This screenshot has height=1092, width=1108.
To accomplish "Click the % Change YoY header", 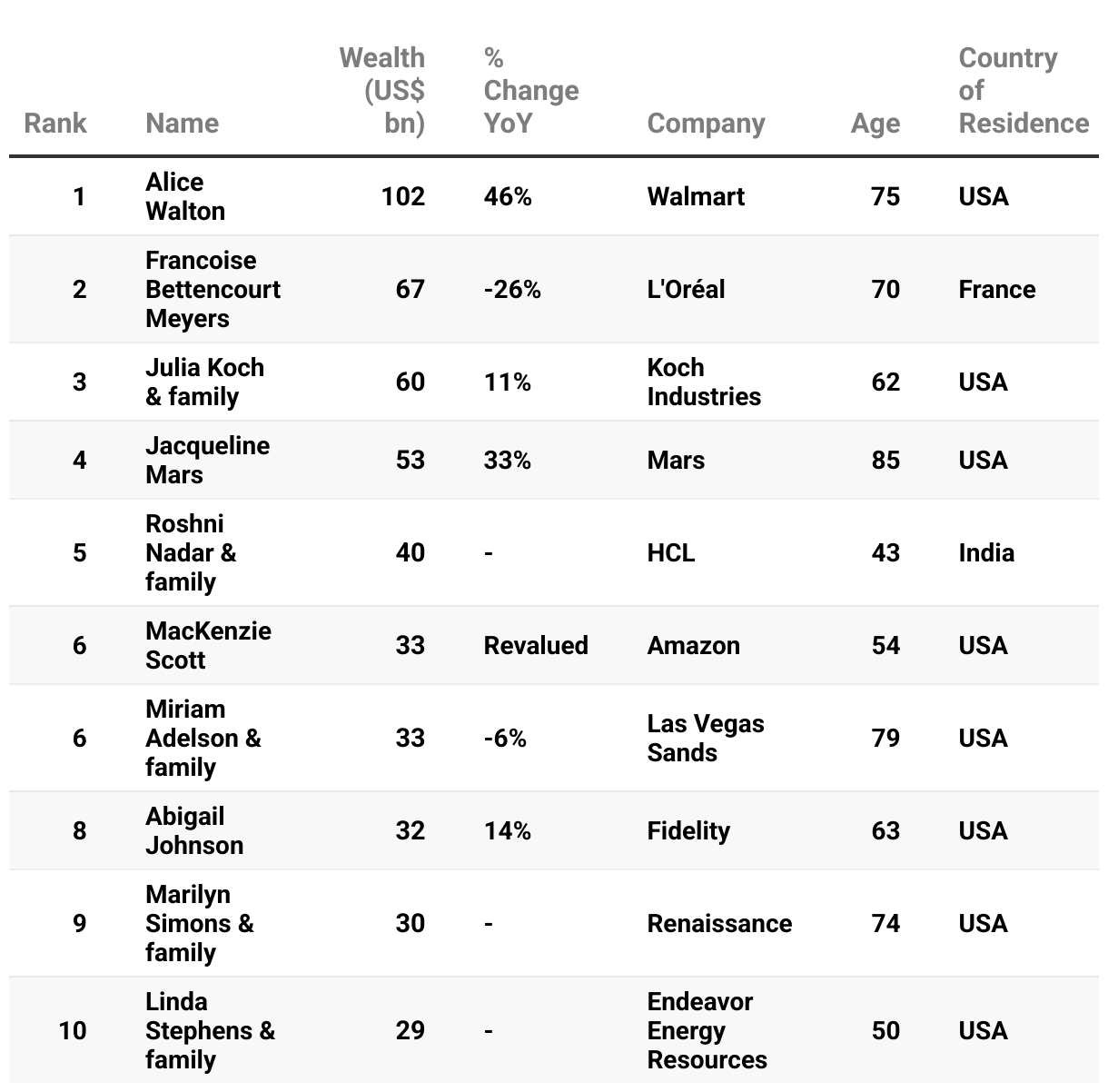I will pos(530,90).
